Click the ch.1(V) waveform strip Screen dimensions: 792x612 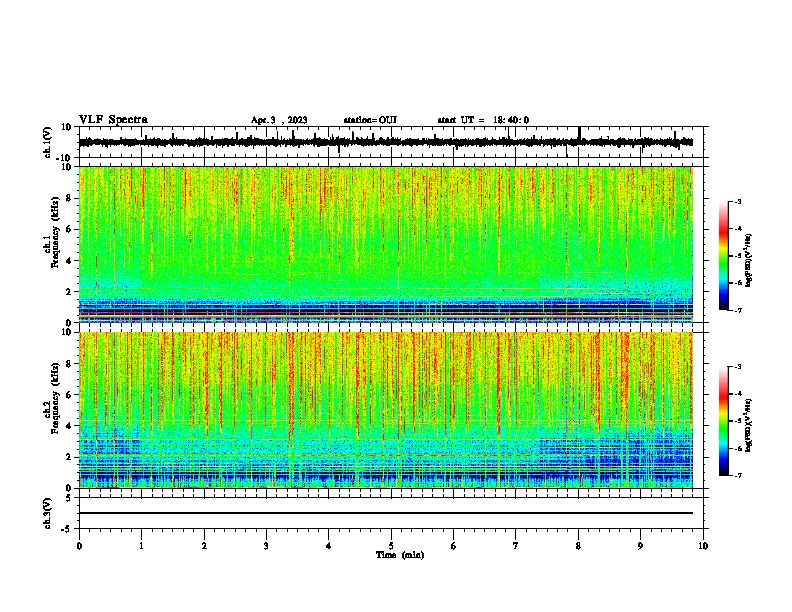click(386, 142)
